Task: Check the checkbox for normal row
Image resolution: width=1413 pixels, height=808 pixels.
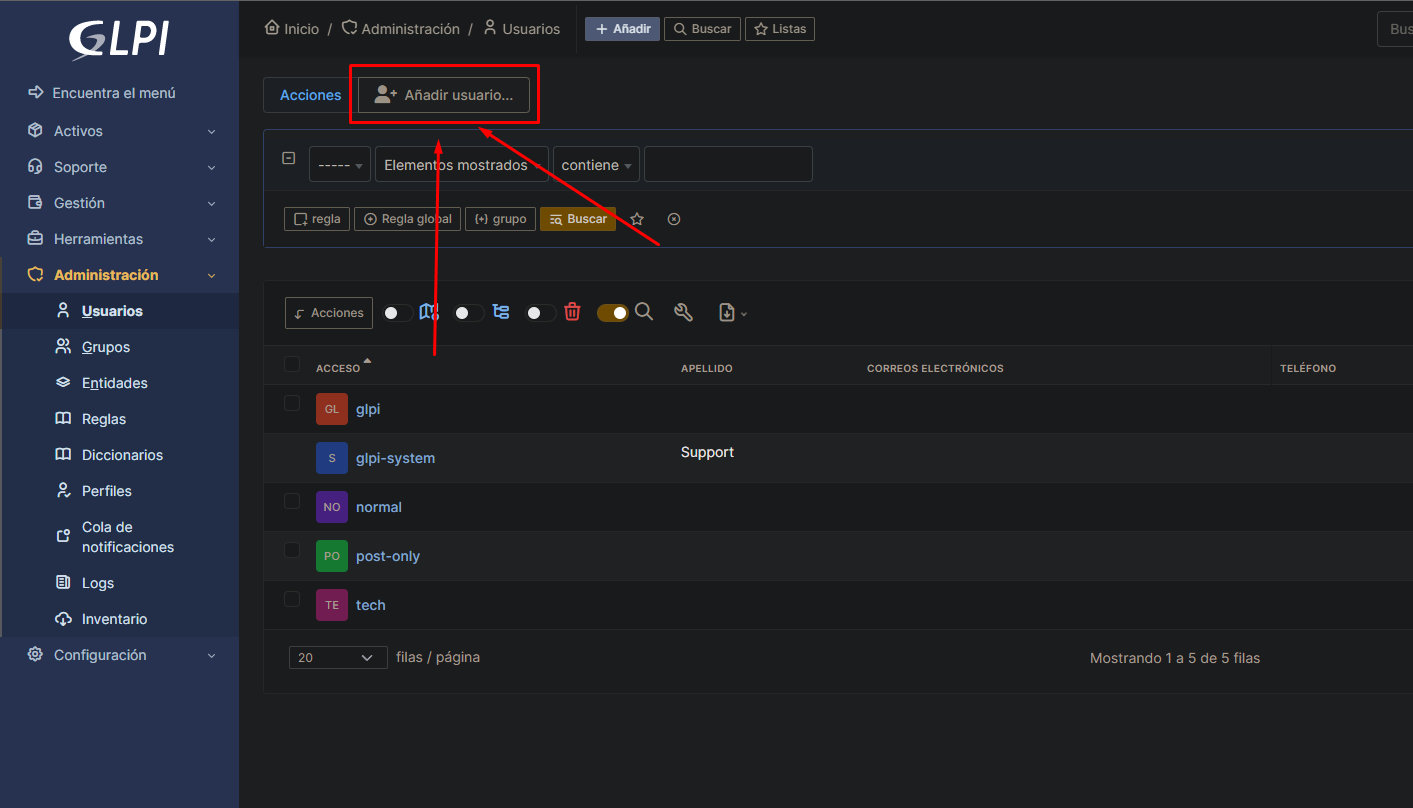Action: [x=292, y=501]
